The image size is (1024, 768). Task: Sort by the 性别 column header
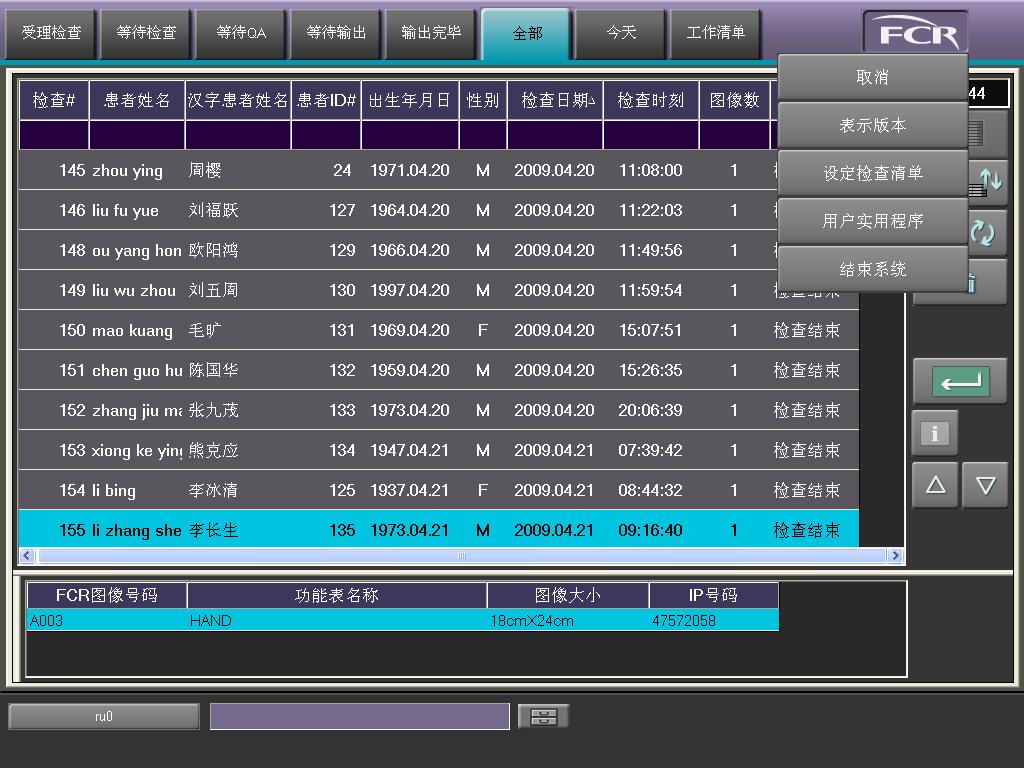(483, 101)
